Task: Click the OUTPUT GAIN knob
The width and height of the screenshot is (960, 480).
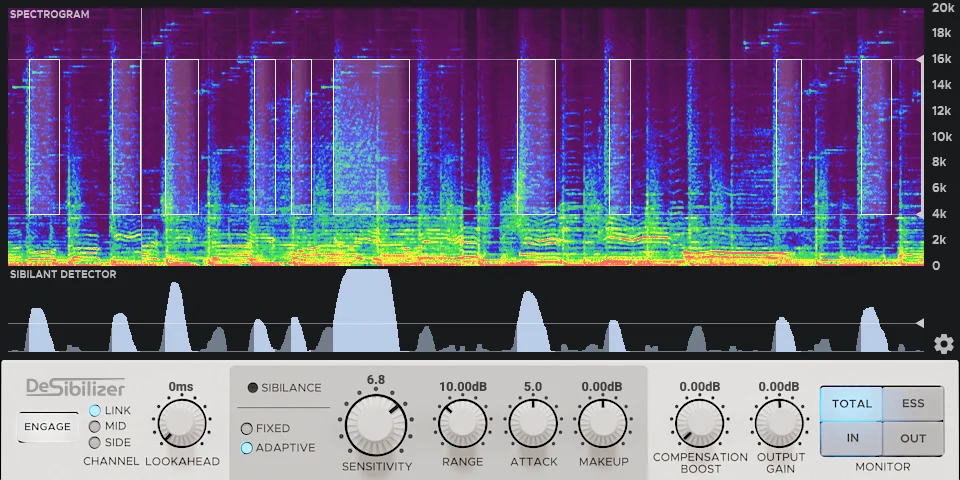Action: point(779,424)
